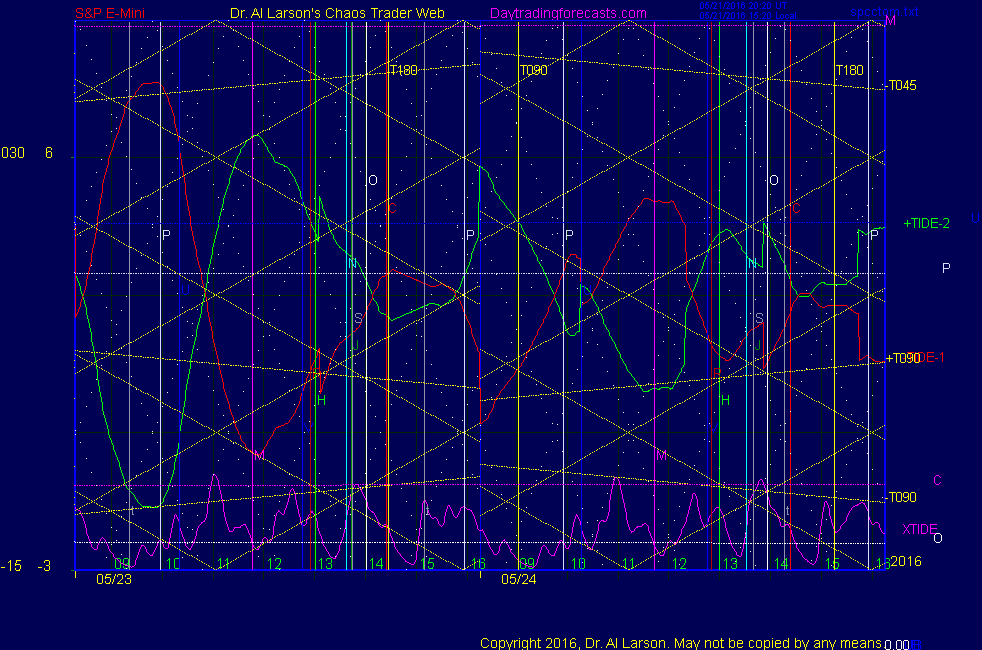
Task: Click the +T090 label on right edge
Action: tap(902, 358)
